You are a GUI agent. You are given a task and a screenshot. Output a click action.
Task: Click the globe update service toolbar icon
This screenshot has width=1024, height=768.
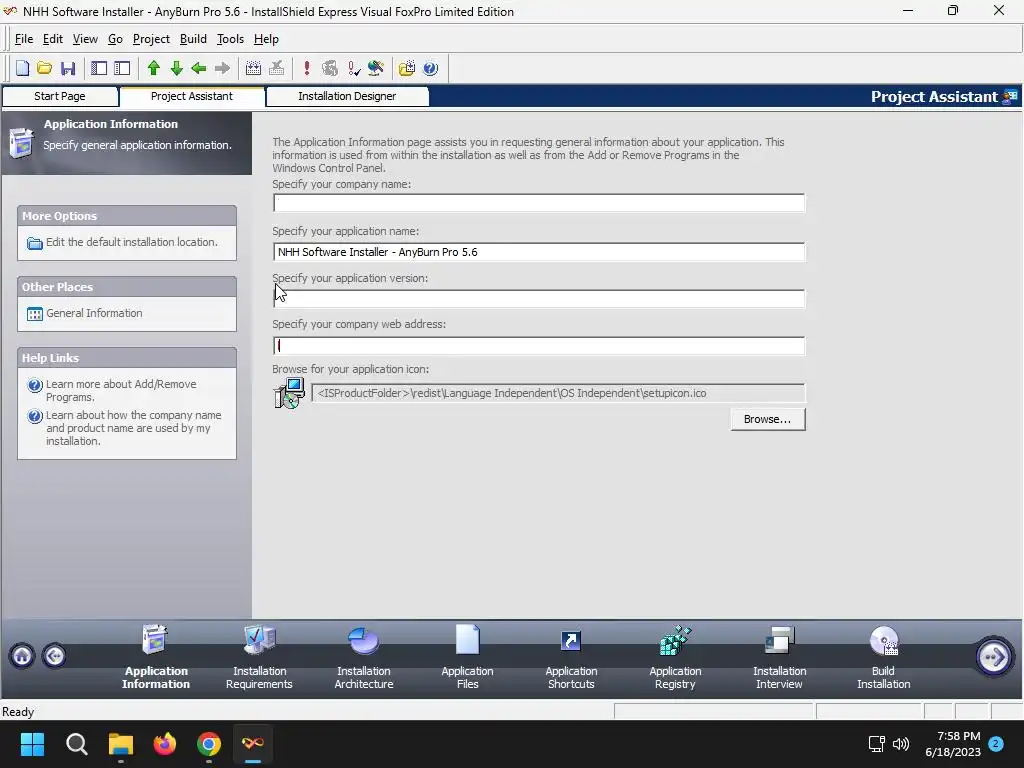tap(376, 68)
